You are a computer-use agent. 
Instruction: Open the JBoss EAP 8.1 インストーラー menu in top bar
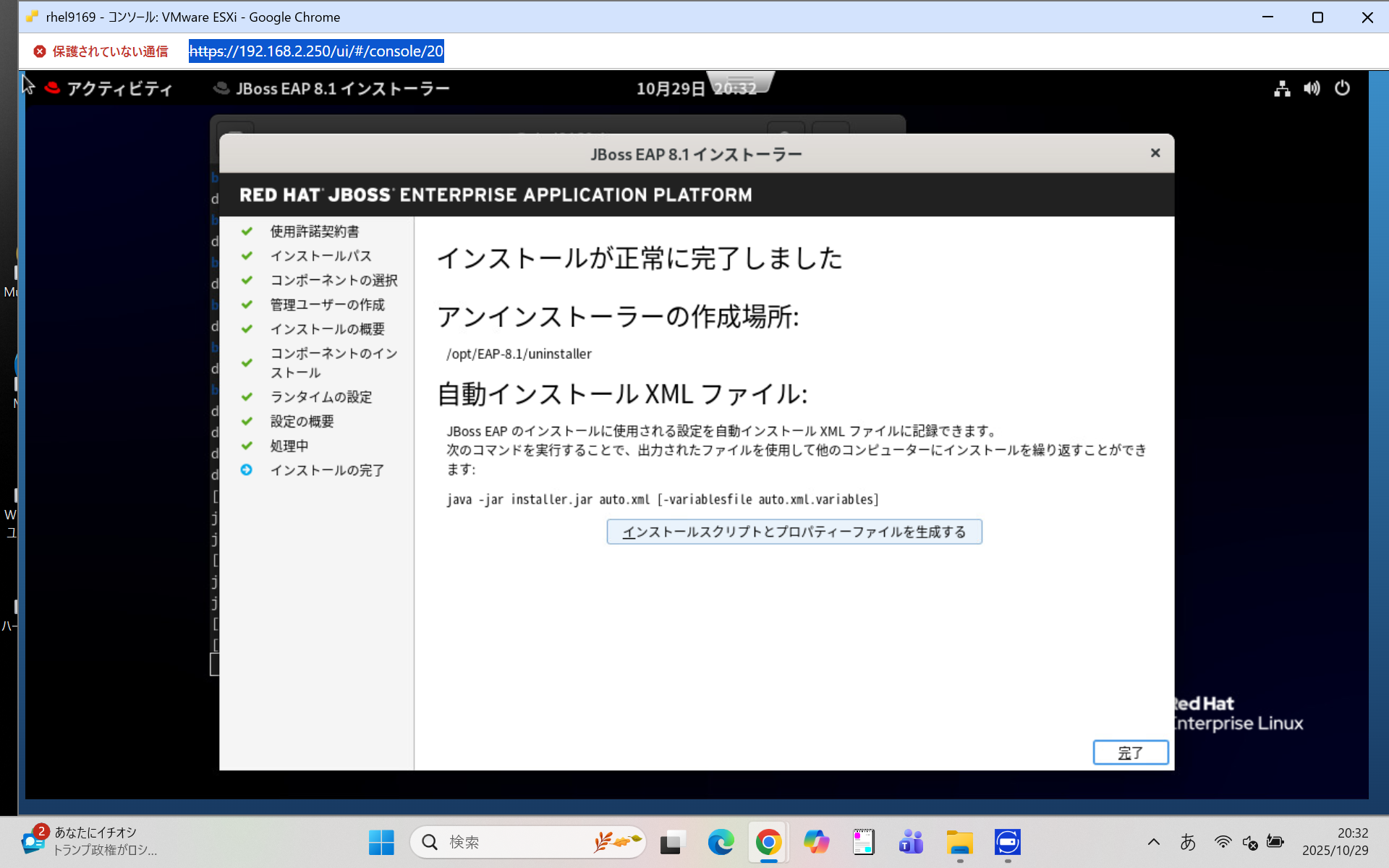tap(332, 88)
